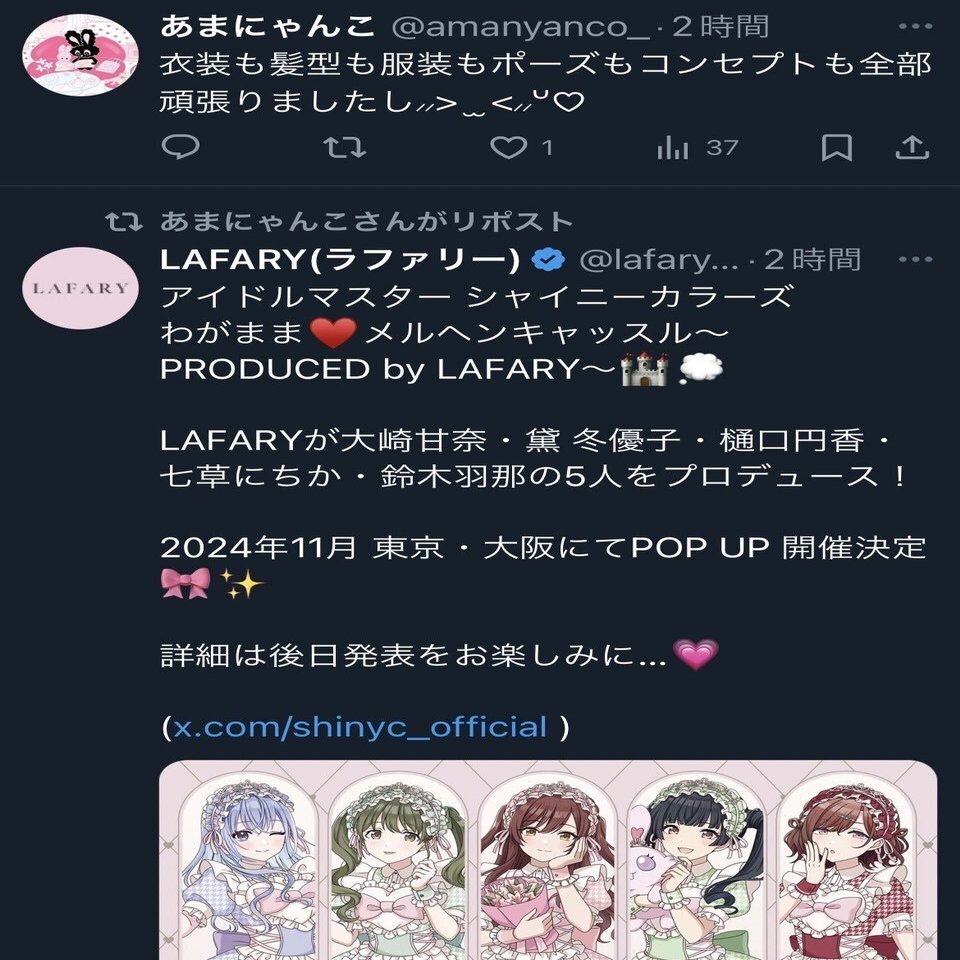Repost the あまにゃんこ tweet
The height and width of the screenshot is (960, 960).
345,148
